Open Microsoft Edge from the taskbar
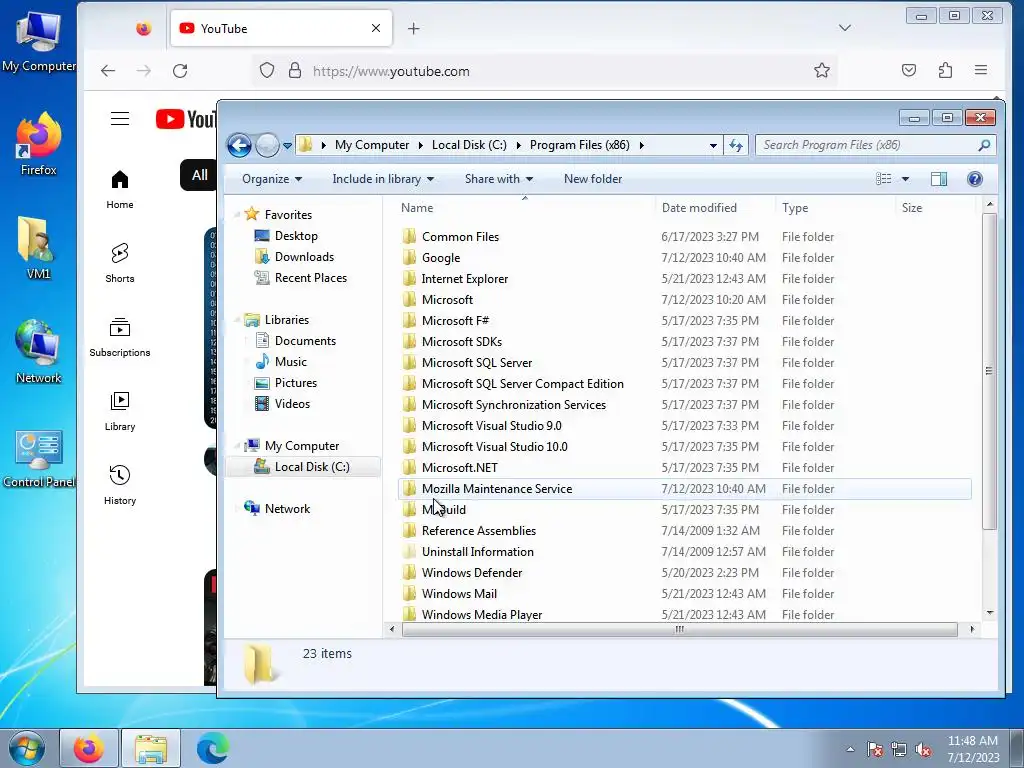1024x768 pixels. [213, 748]
